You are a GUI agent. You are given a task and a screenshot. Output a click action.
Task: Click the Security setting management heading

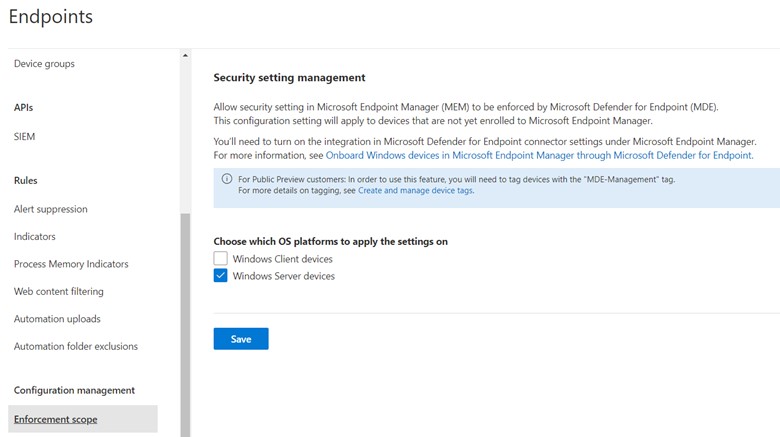tap(290, 78)
